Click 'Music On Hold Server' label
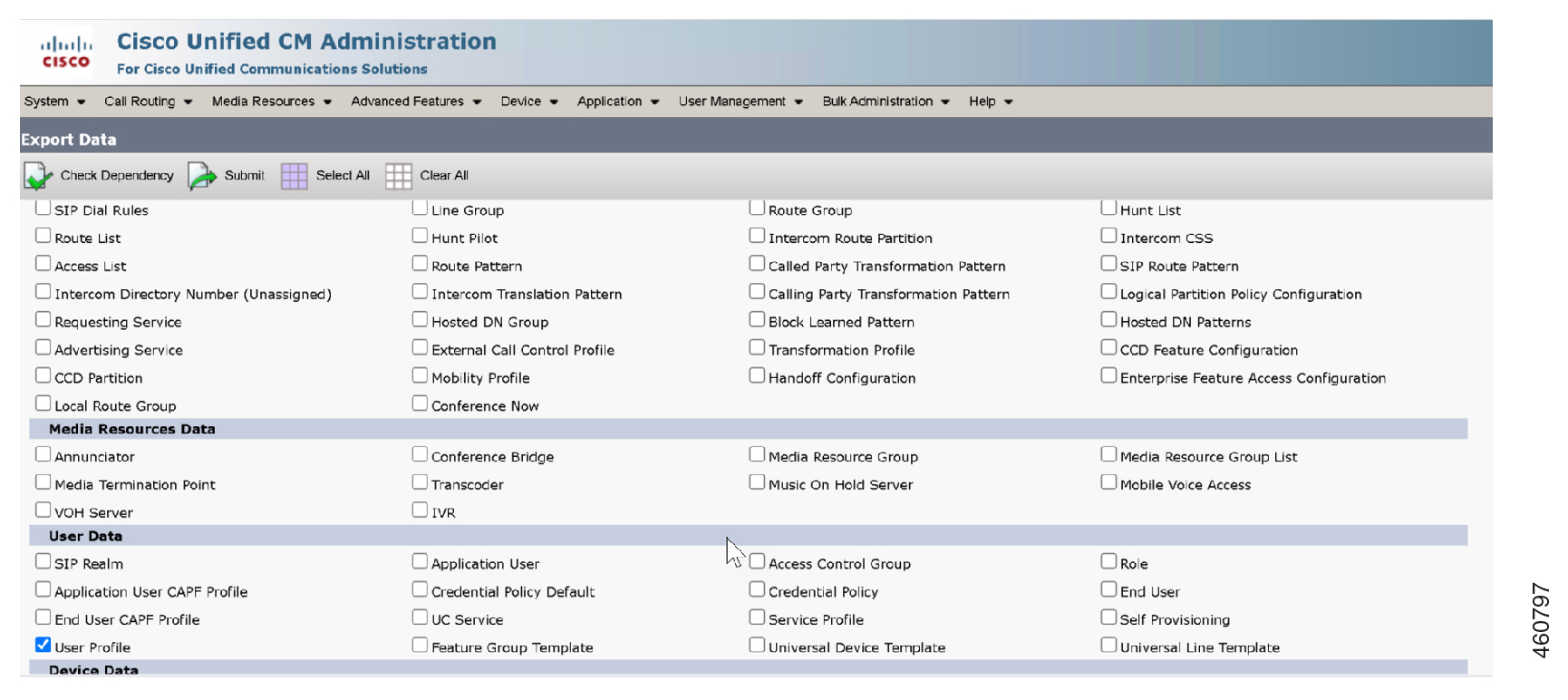This screenshot has width=1568, height=700. (x=840, y=485)
